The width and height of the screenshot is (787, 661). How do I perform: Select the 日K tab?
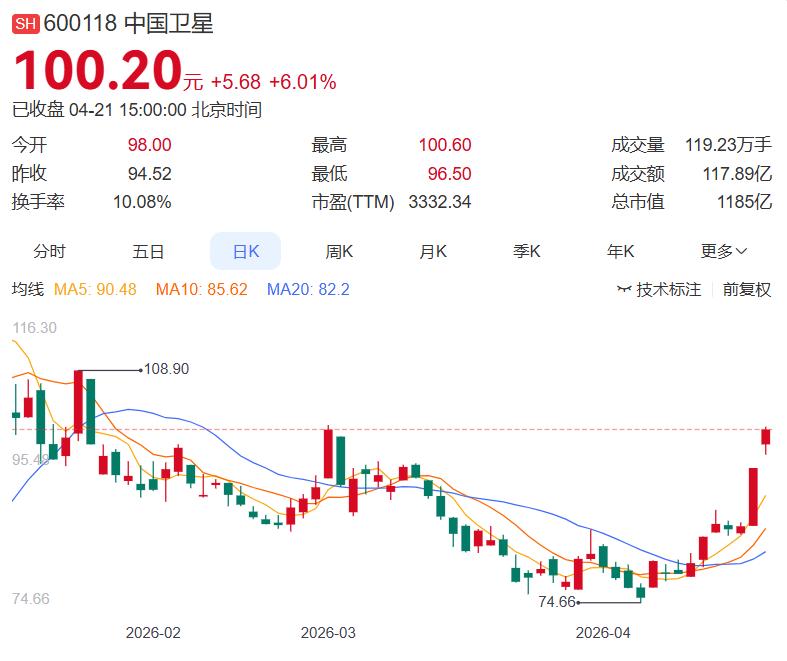tap(245, 251)
